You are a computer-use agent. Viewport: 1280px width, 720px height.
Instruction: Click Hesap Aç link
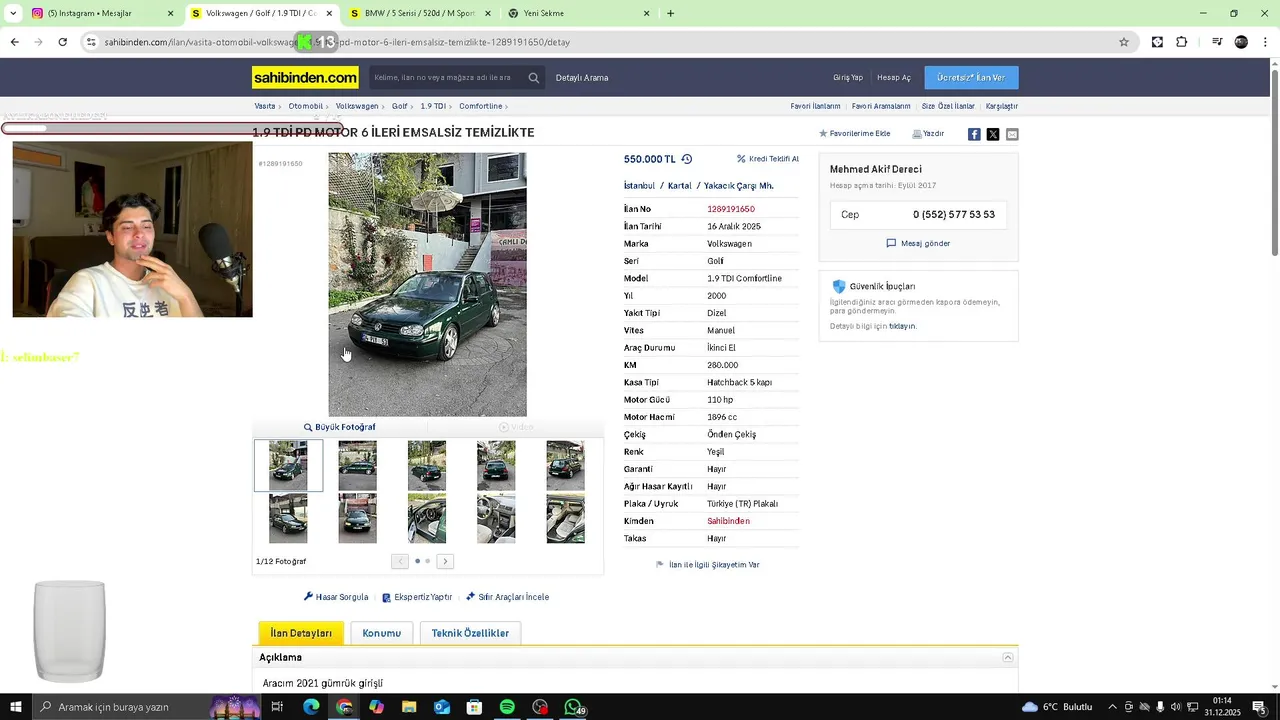(894, 78)
